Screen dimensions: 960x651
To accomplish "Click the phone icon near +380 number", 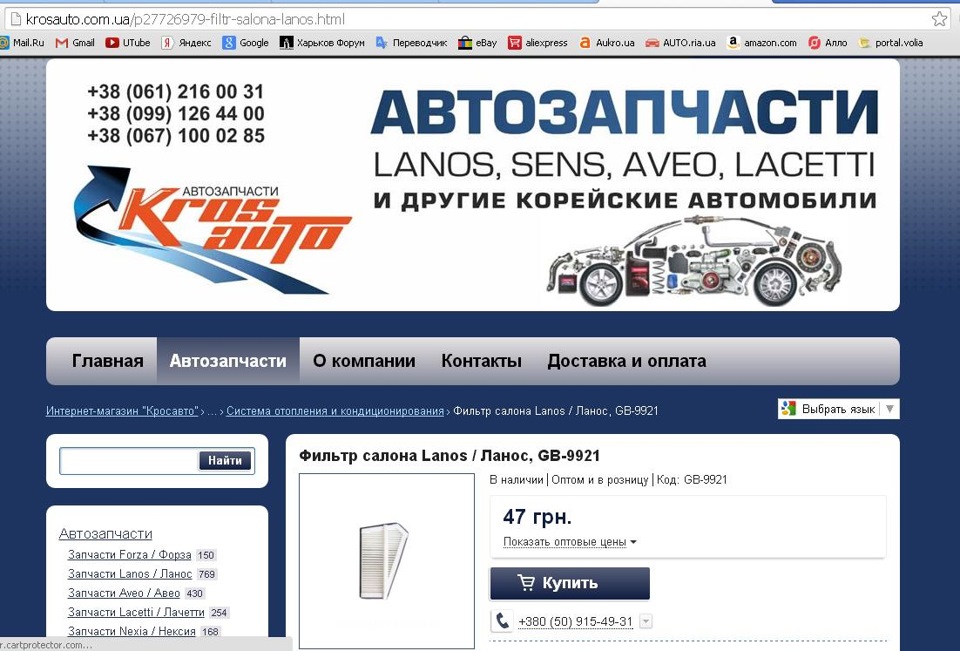I will (501, 621).
